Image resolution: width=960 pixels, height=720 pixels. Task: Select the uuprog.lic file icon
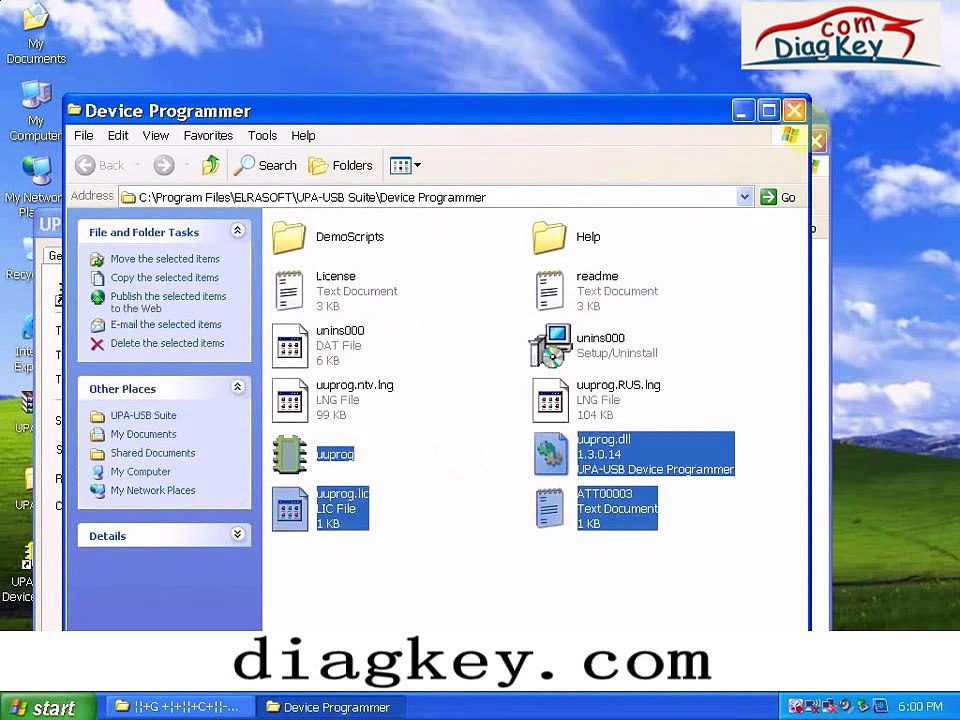[x=290, y=508]
